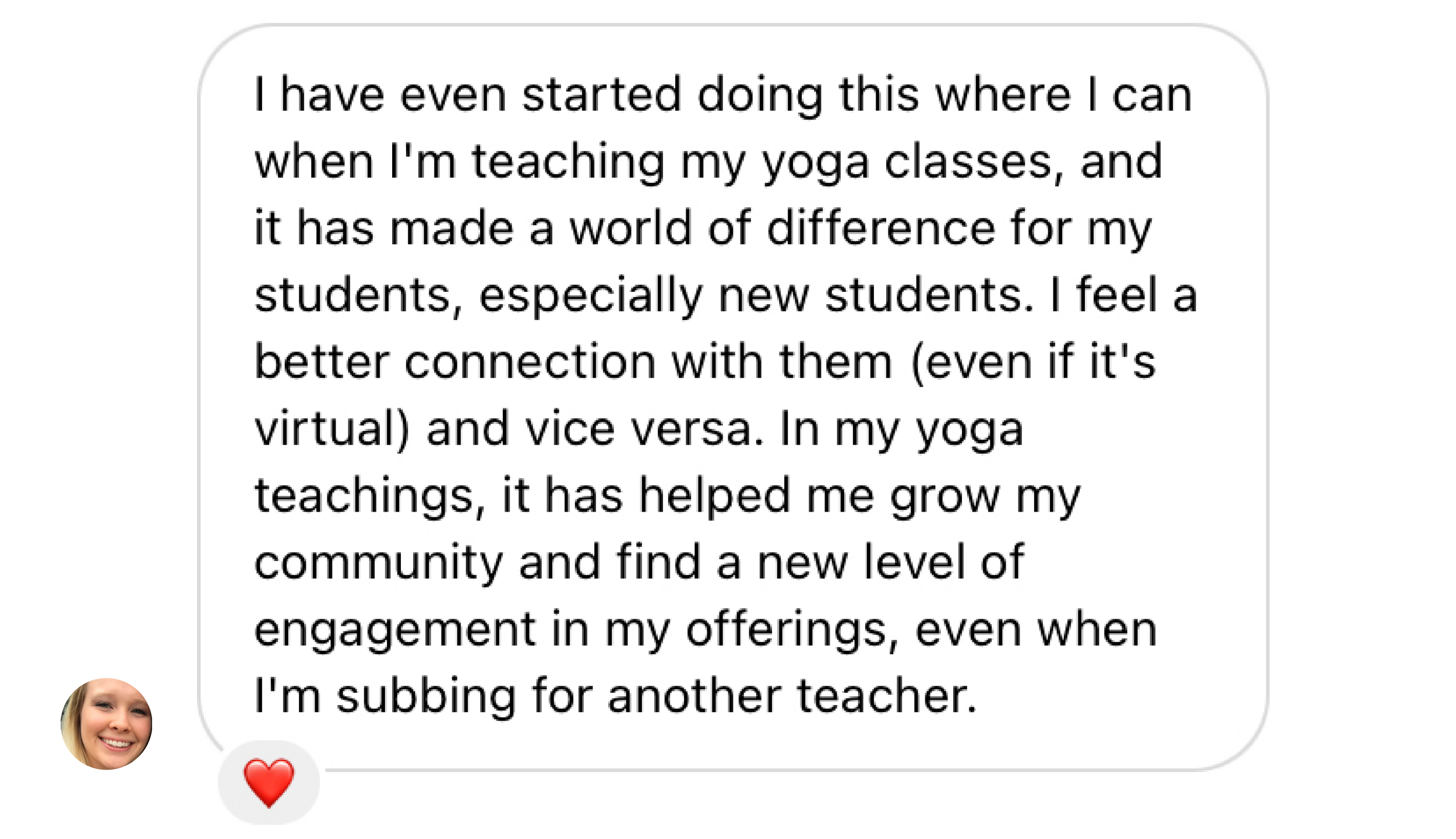This screenshot has height=839, width=1456.
Task: Click the red heart reaction emoji
Action: pyautogui.click(x=269, y=782)
